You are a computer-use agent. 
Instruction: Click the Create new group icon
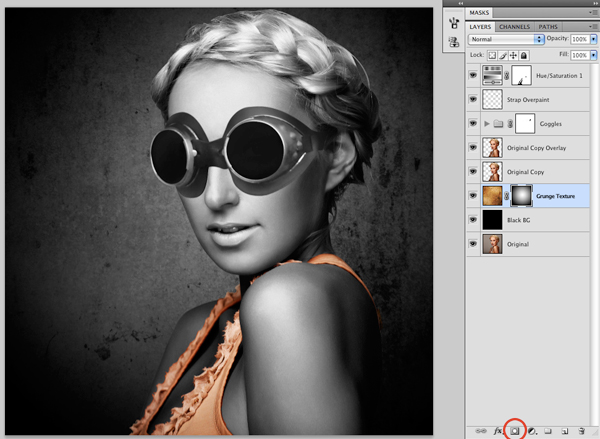click(548, 431)
